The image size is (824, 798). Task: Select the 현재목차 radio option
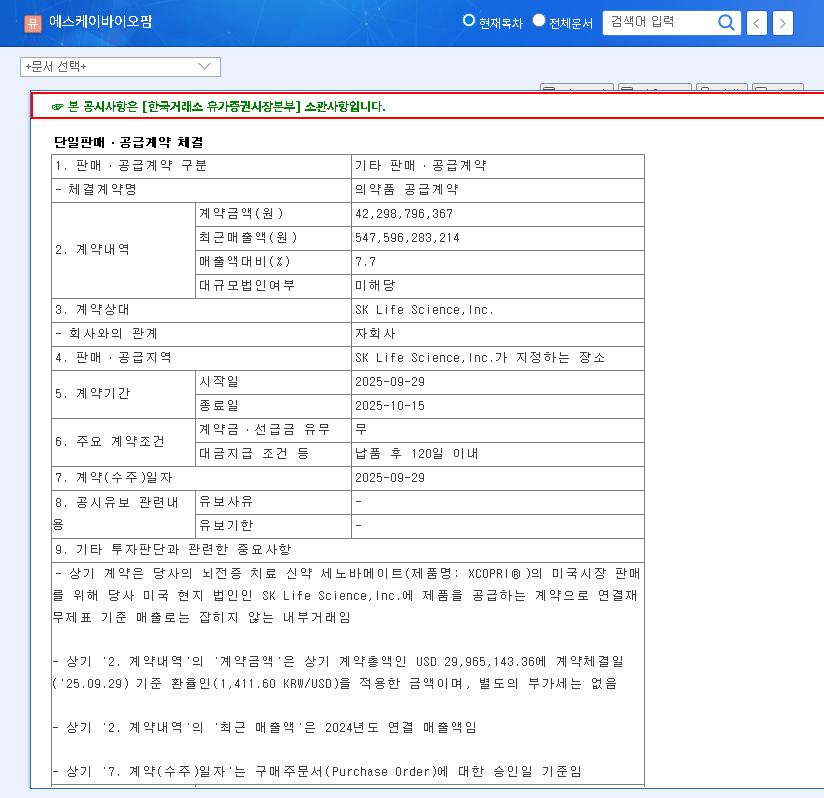pyautogui.click(x=468, y=20)
